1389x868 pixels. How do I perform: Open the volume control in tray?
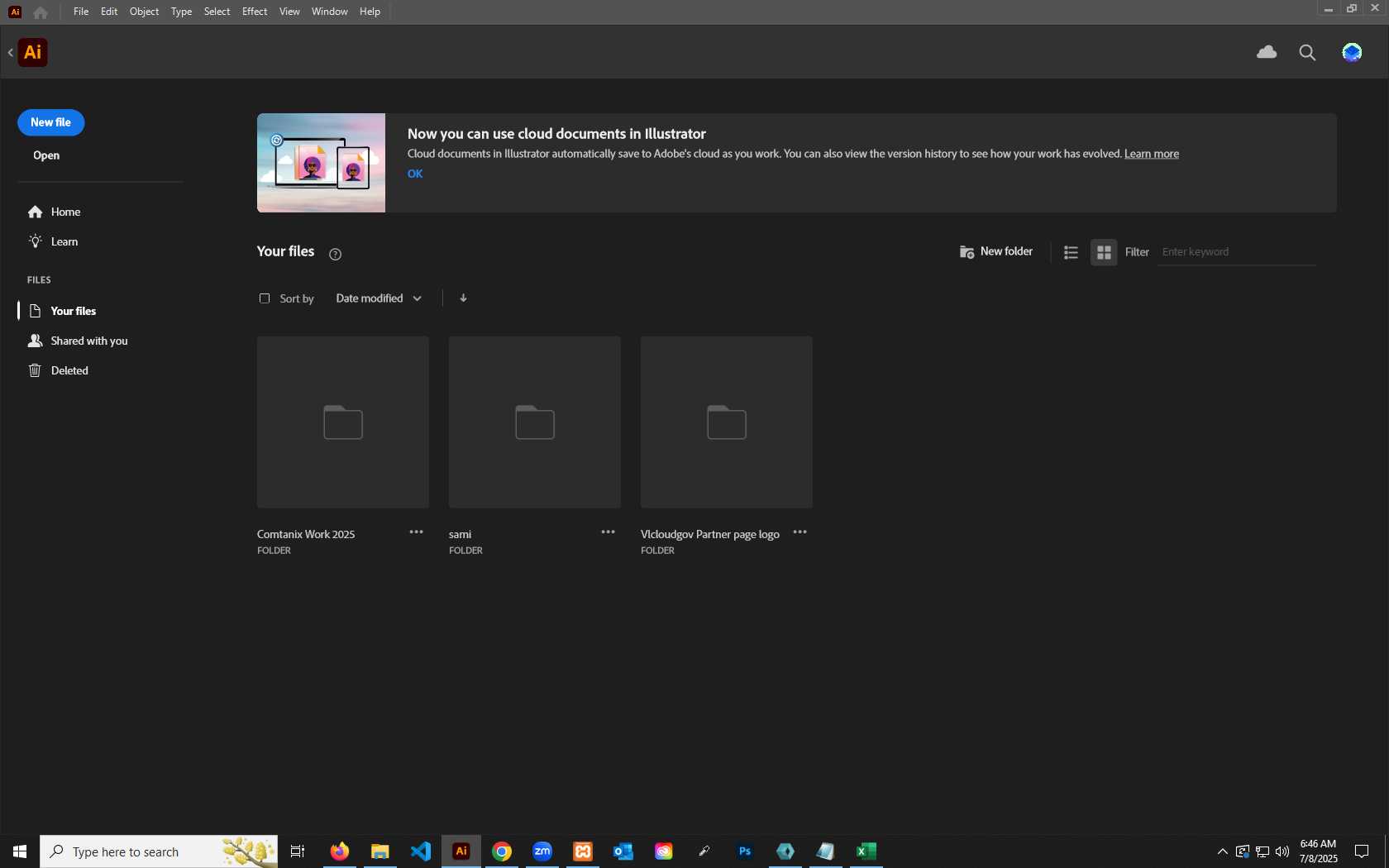pos(1282,851)
